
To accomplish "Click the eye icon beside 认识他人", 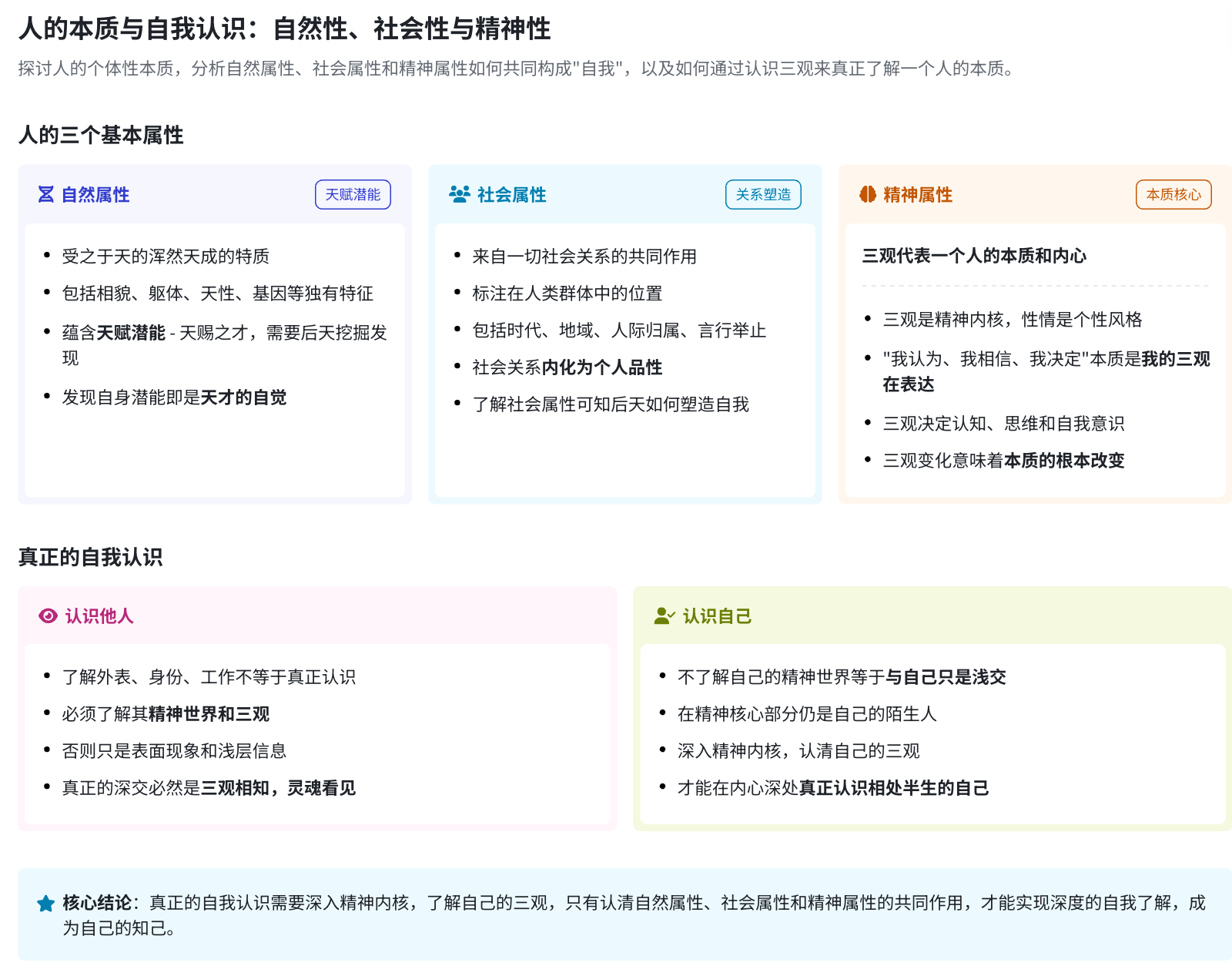I will (48, 616).
